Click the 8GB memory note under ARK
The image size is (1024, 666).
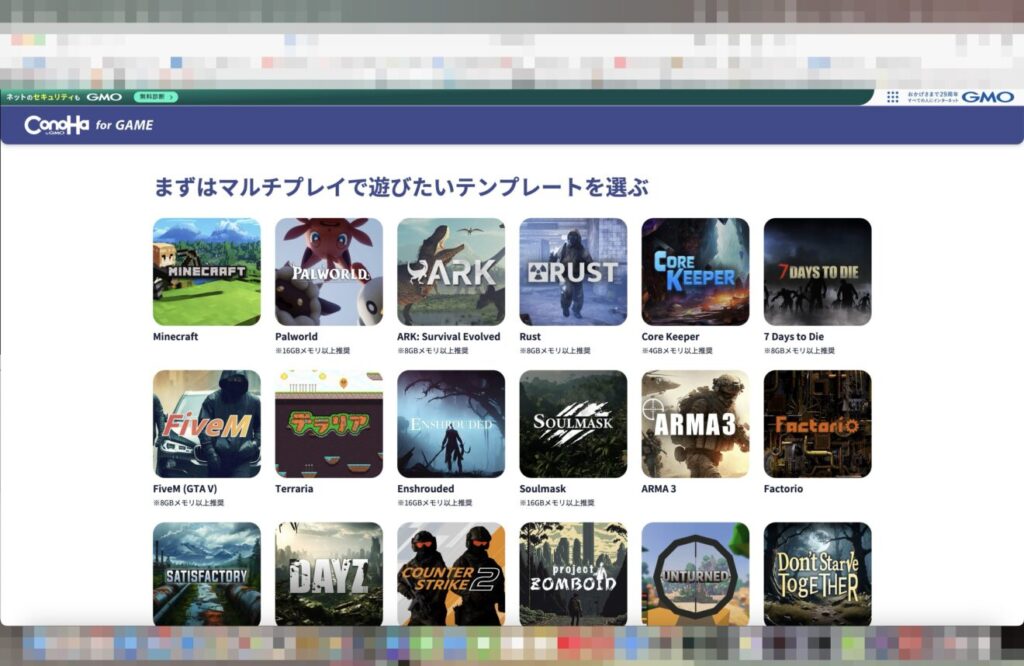click(x=432, y=351)
